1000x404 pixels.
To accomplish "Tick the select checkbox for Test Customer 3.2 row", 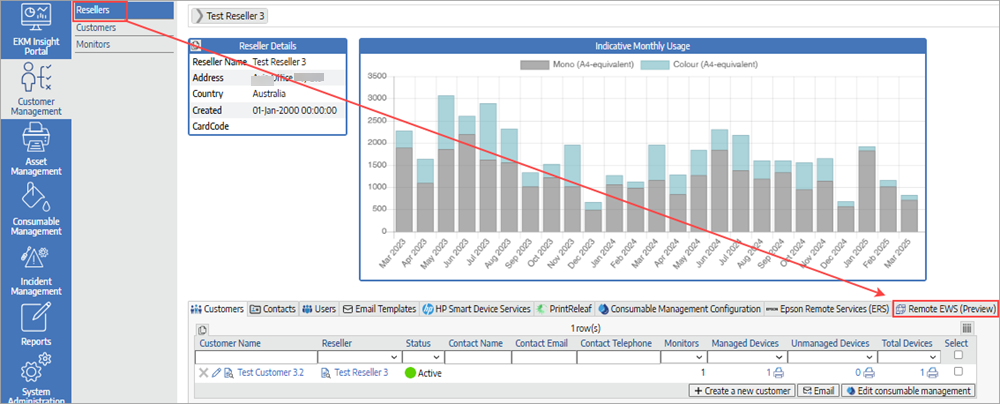I will [x=956, y=373].
